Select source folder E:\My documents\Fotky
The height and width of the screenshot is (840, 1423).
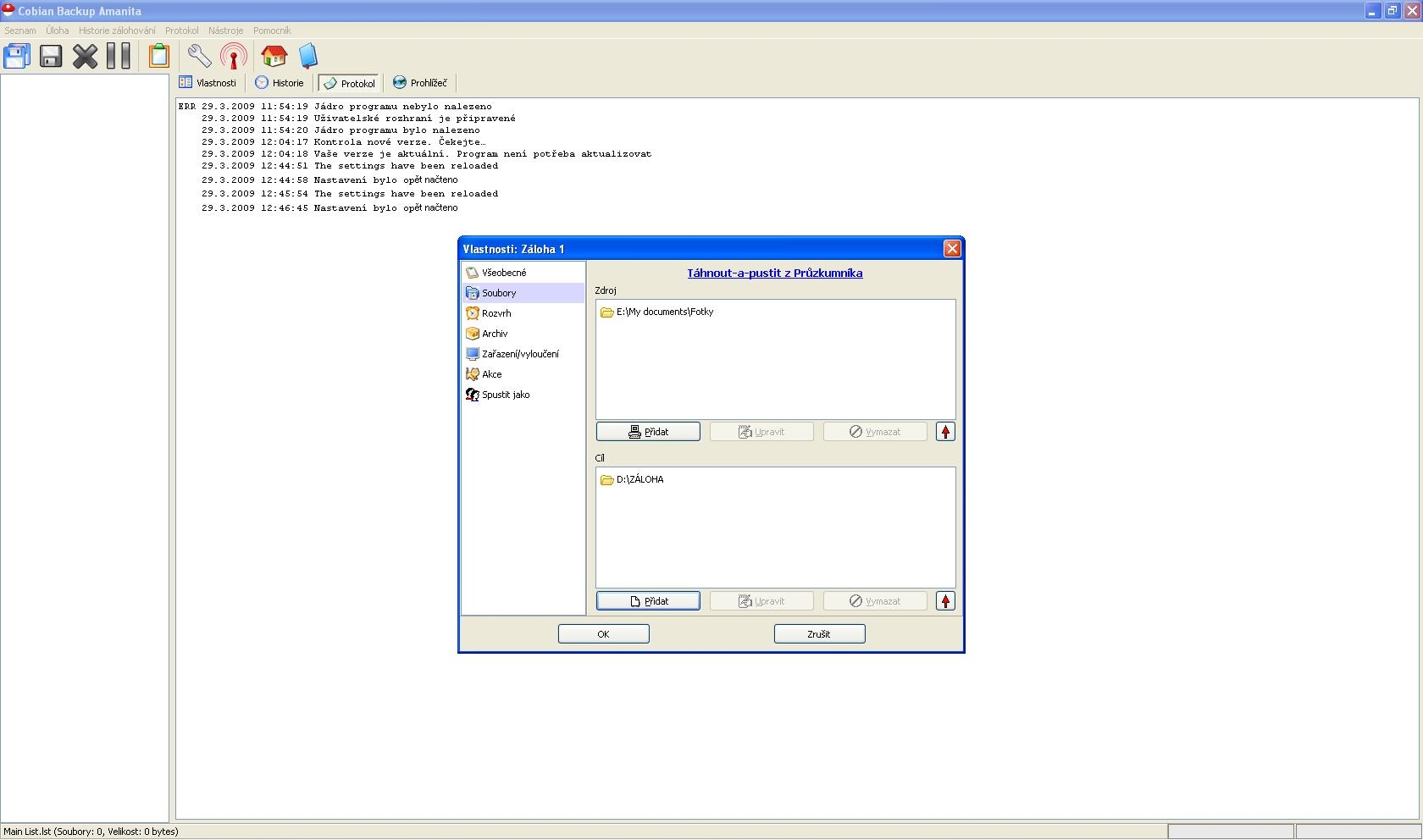pyautogui.click(x=657, y=312)
